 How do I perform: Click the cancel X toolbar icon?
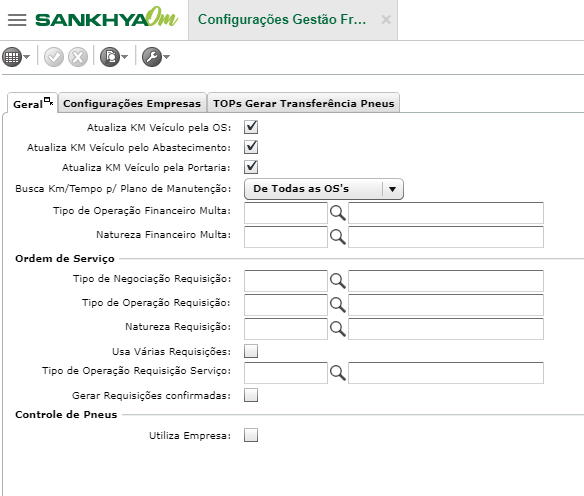point(78,57)
